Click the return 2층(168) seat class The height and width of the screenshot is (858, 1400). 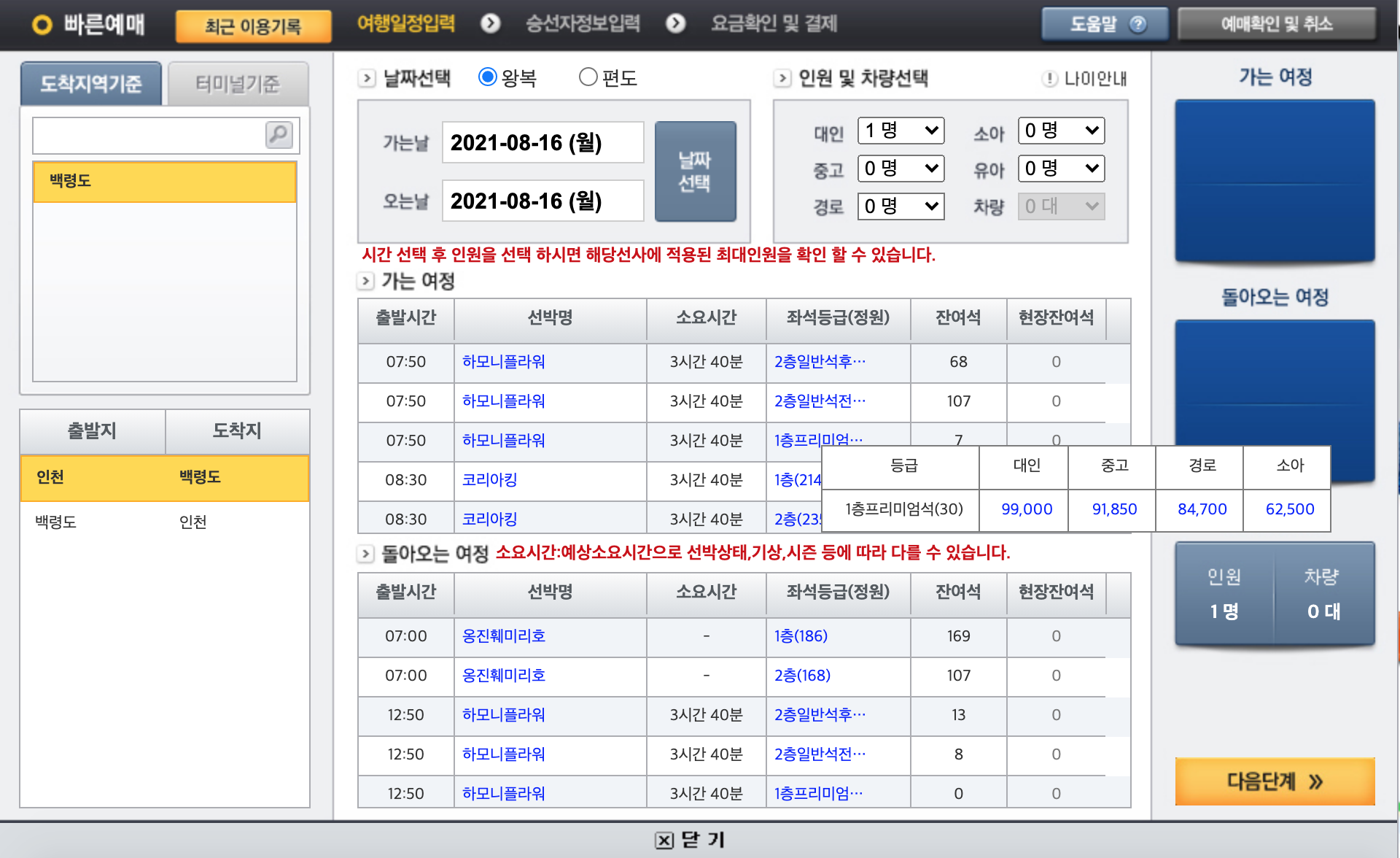(802, 676)
